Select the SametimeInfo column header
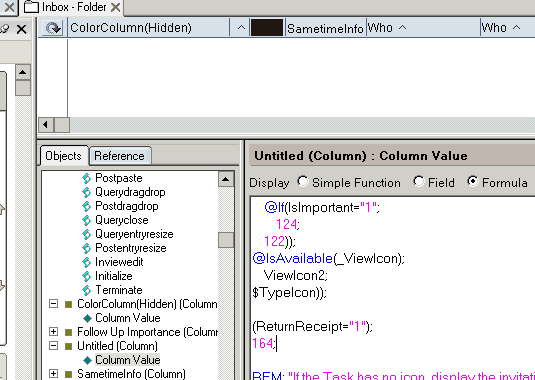 click(x=325, y=28)
